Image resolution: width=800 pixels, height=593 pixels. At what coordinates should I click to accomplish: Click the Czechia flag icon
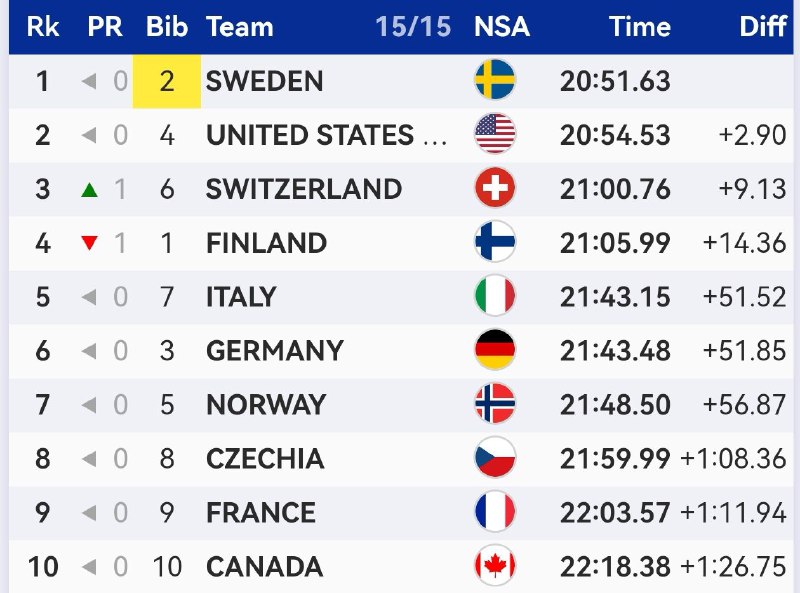tap(495, 458)
